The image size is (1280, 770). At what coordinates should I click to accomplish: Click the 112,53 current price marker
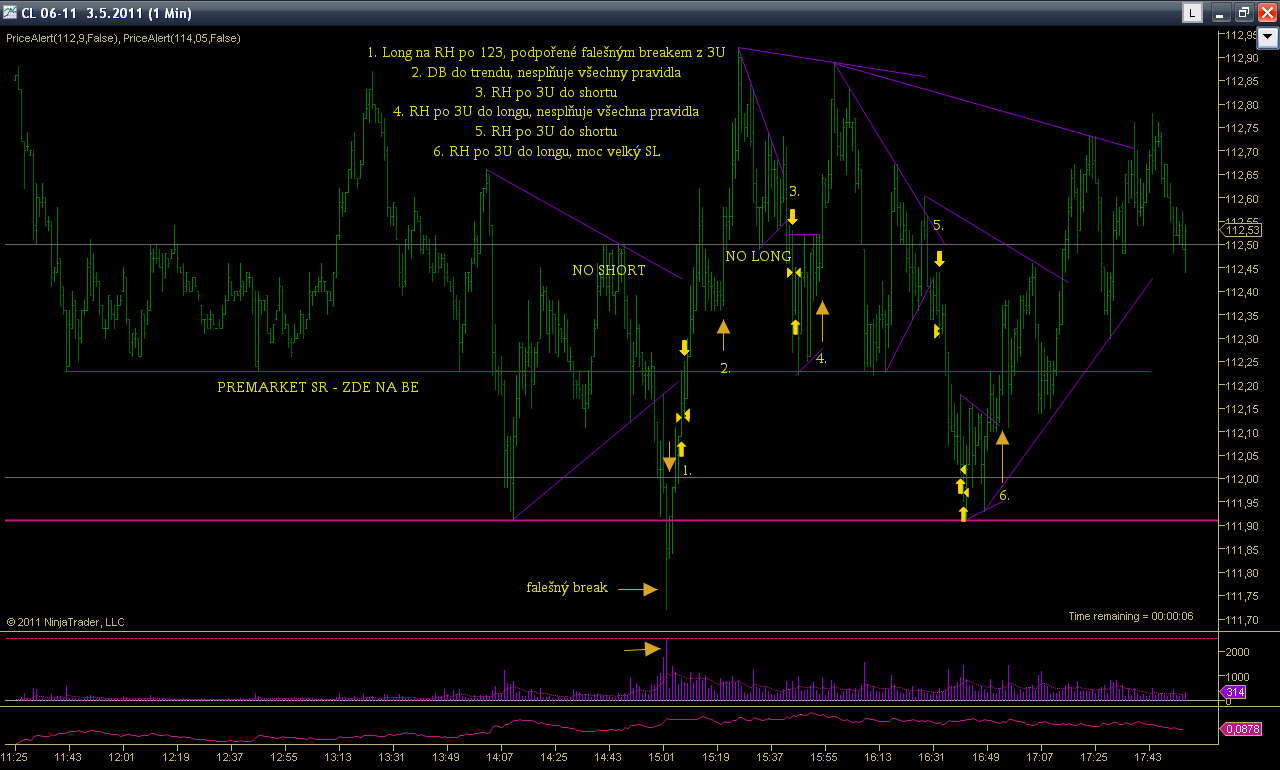point(1241,231)
